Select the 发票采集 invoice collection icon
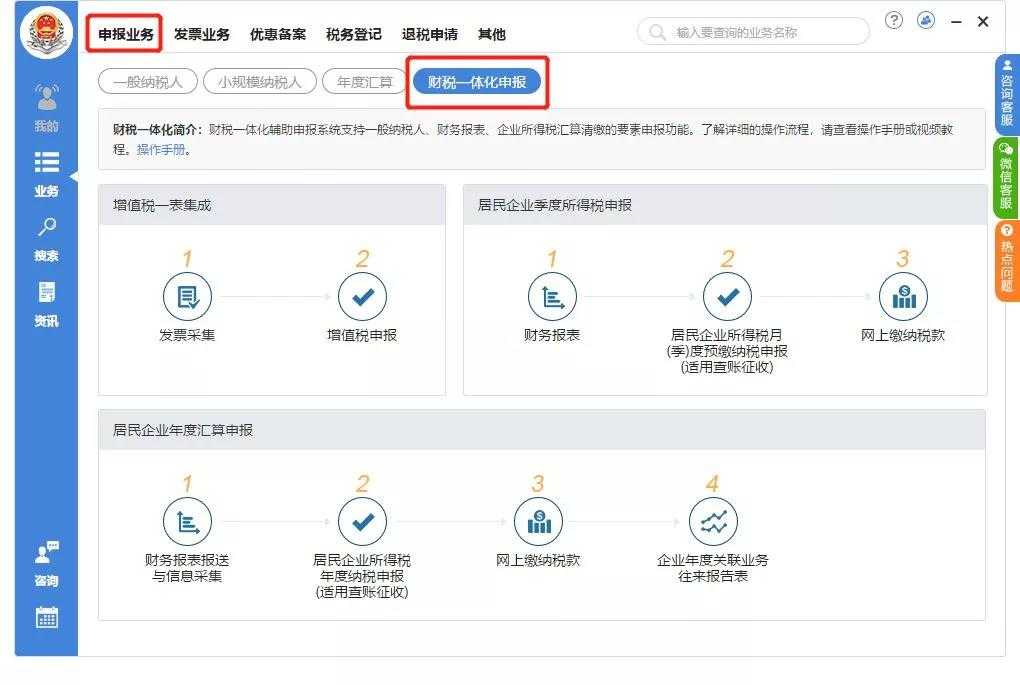This screenshot has width=1020, height=685. [187, 296]
